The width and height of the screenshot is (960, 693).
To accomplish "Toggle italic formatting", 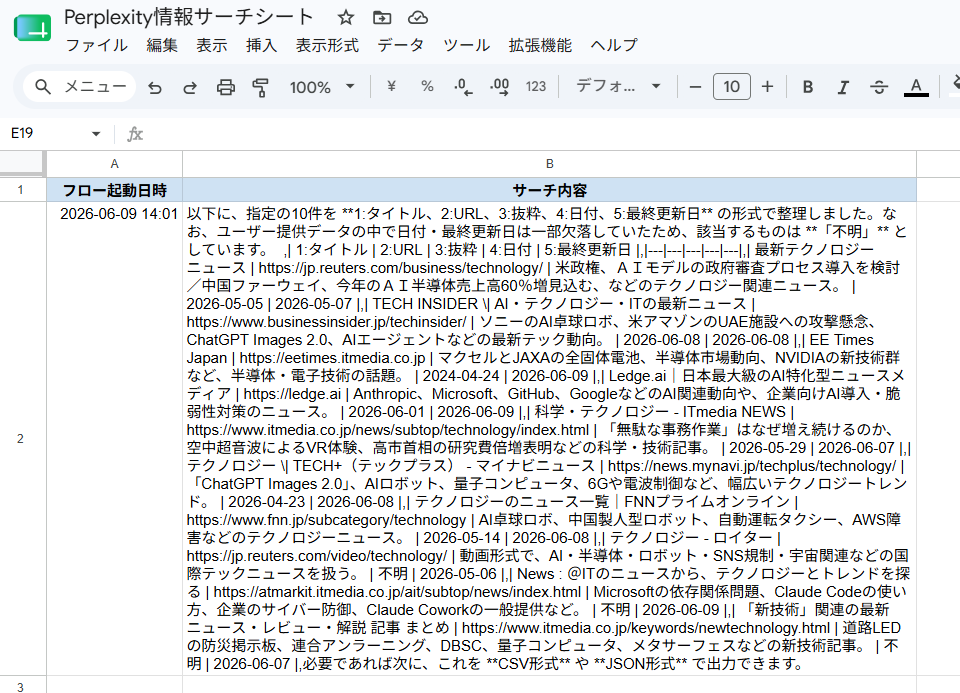I will click(843, 87).
